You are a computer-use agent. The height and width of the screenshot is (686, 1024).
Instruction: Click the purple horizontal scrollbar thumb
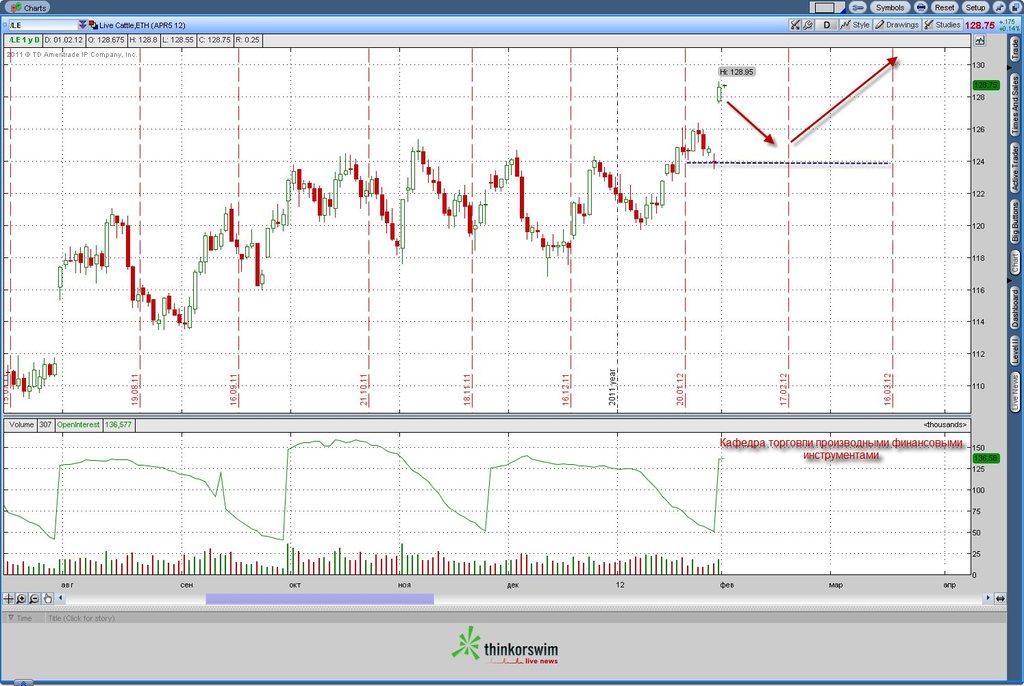320,598
